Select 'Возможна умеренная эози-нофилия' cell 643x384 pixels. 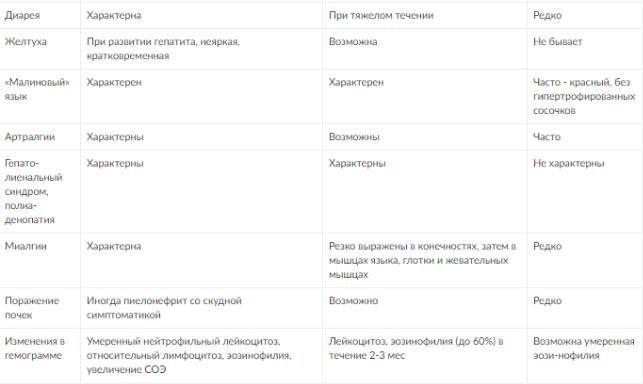(x=584, y=348)
